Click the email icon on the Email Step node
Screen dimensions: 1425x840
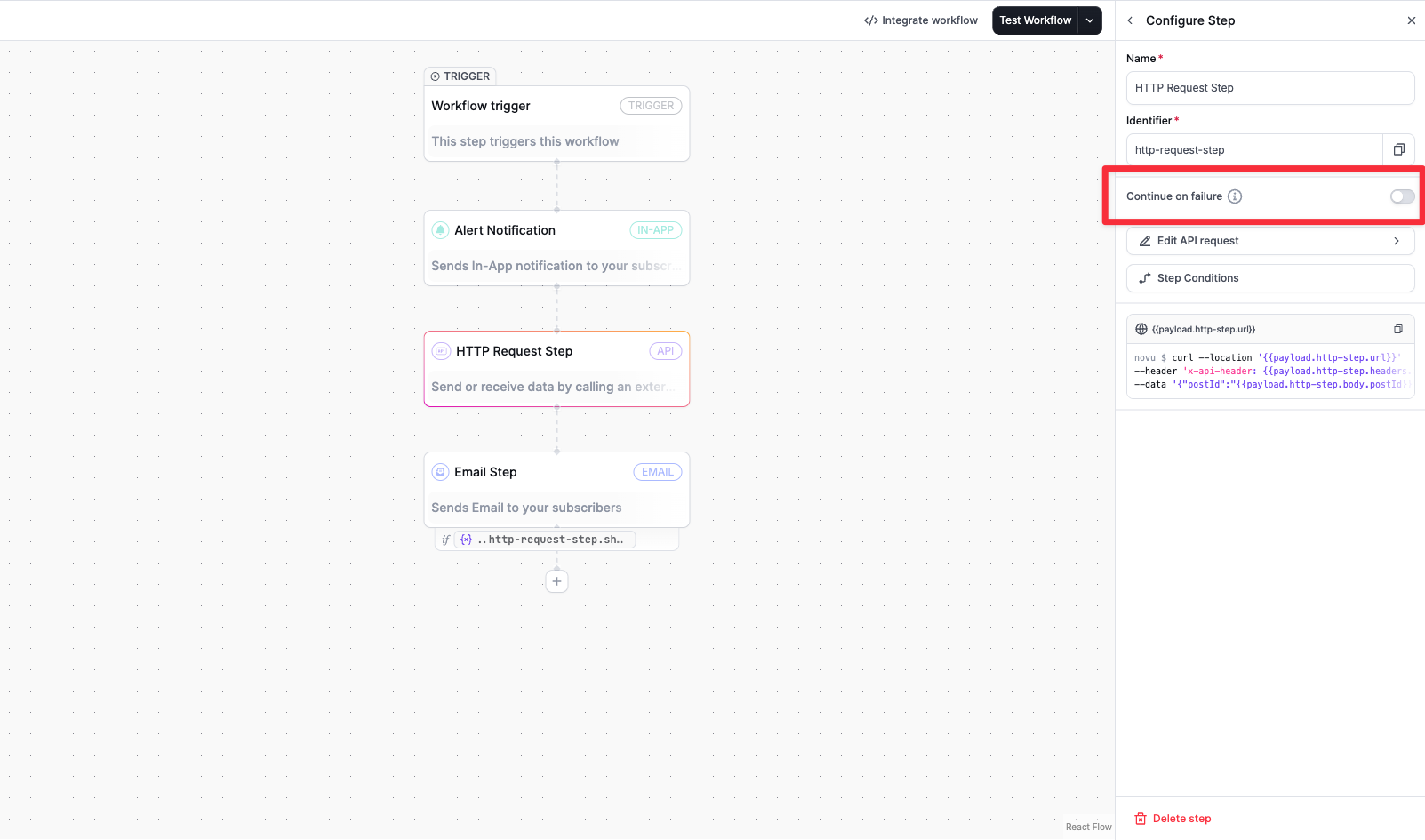(440, 471)
